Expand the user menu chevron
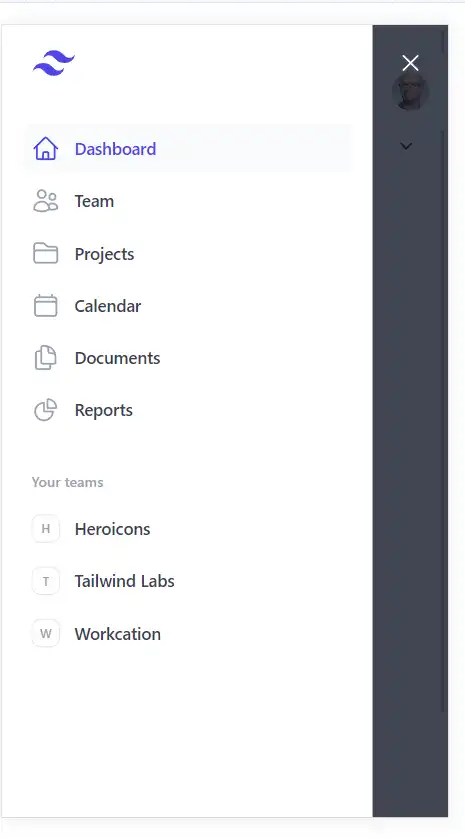Viewport: 465px width, 838px height. click(406, 146)
